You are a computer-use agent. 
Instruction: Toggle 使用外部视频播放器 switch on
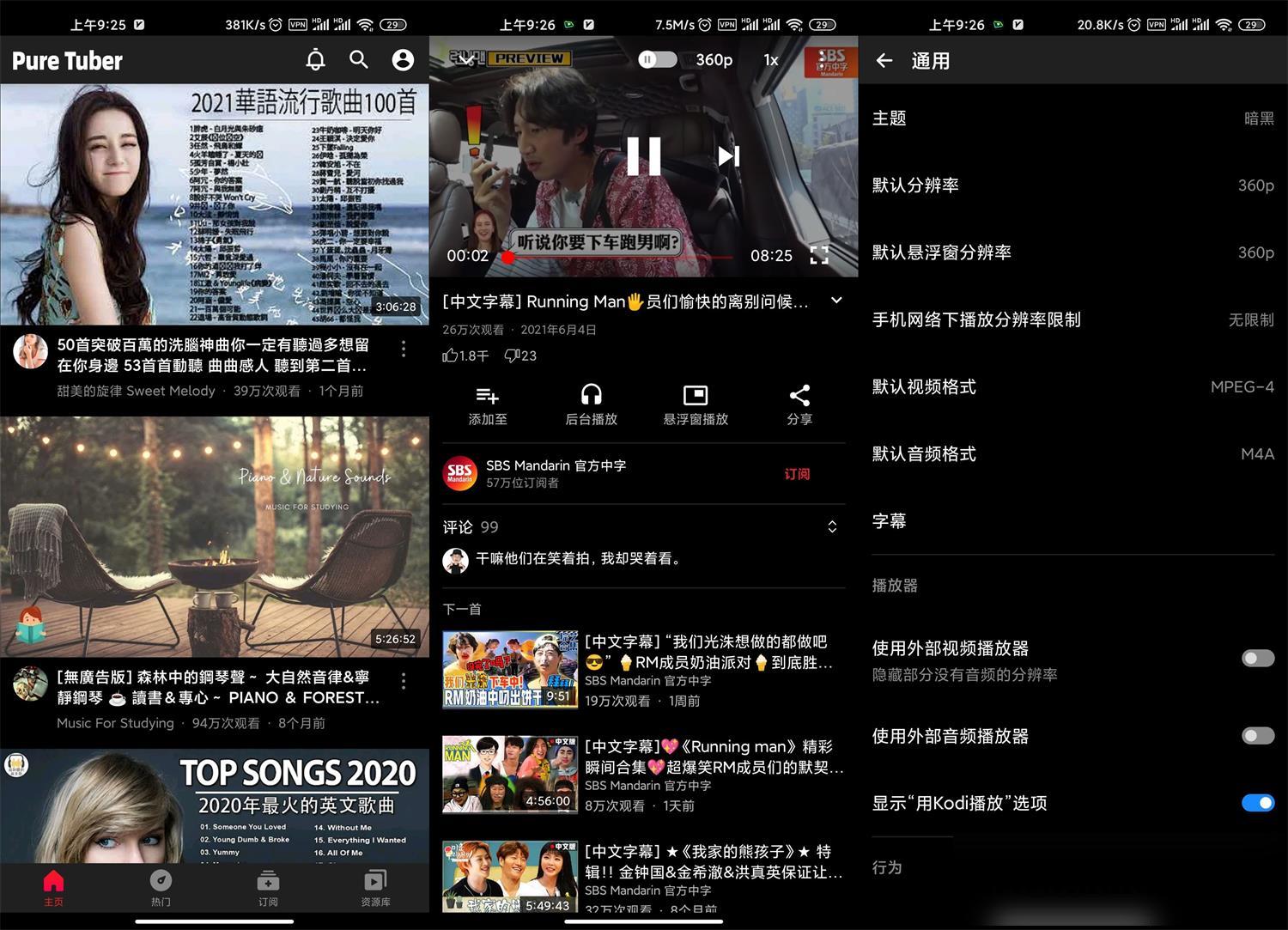pyautogui.click(x=1257, y=658)
